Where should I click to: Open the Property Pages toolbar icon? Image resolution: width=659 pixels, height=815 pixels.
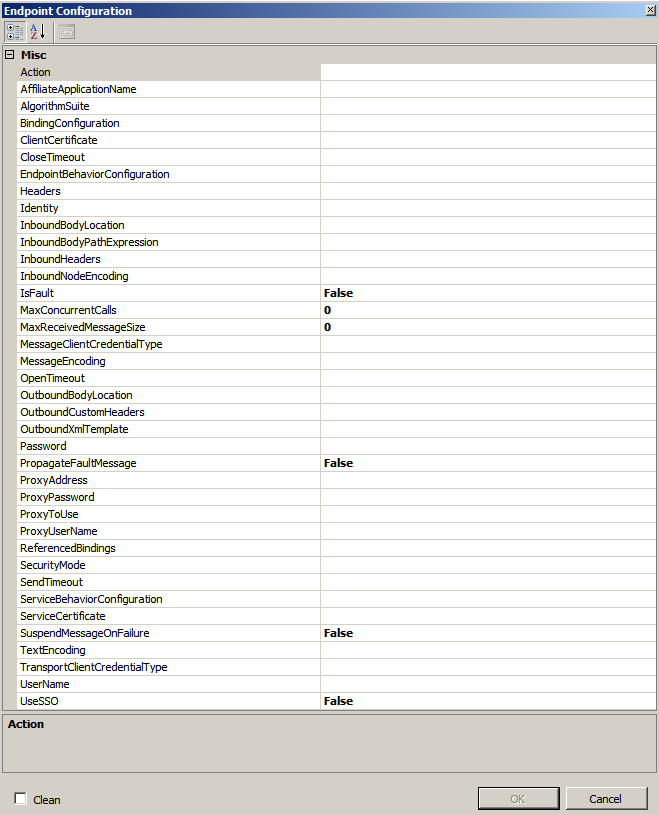[x=67, y=32]
